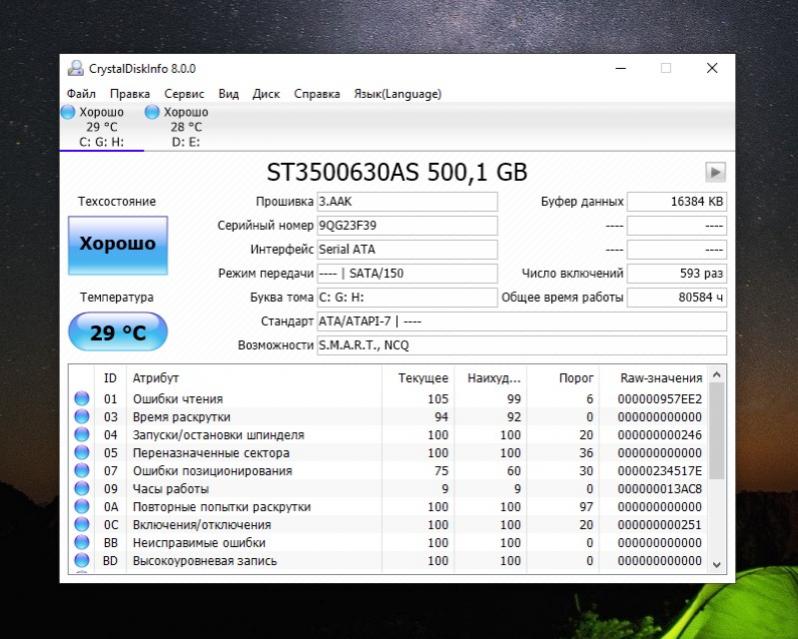Click the Интерфейс field Serial ATA
Viewport: 798px width, 639px height.
pos(407,249)
